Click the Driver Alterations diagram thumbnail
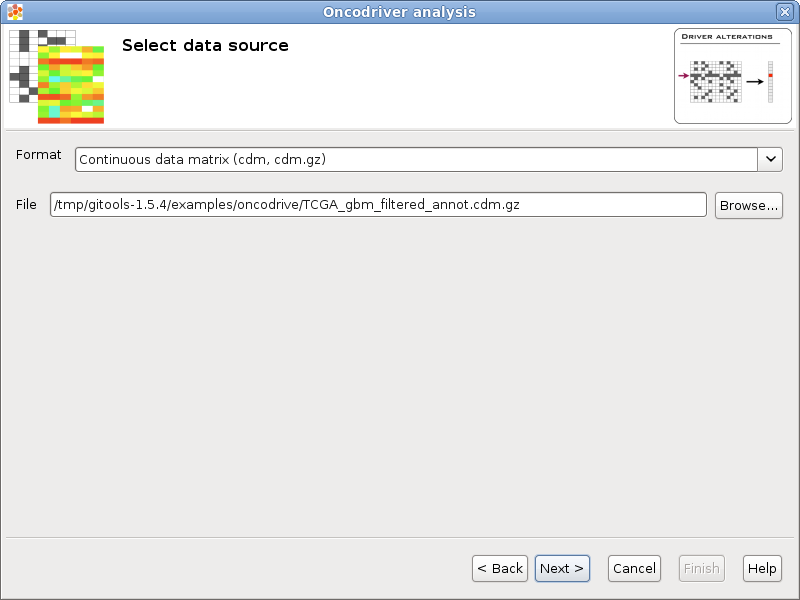This screenshot has width=800, height=600. click(x=733, y=76)
